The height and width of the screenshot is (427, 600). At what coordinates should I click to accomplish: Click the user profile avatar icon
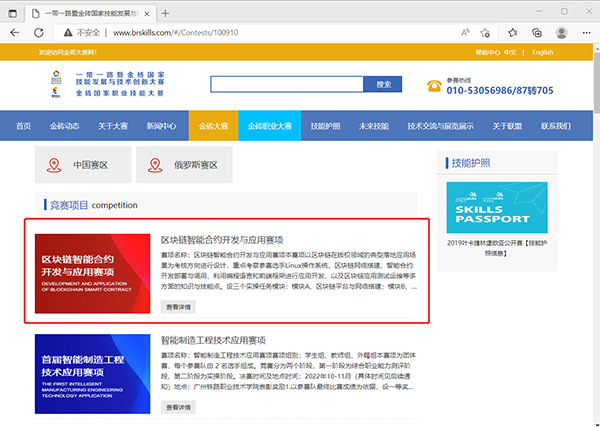pyautogui.click(x=560, y=33)
